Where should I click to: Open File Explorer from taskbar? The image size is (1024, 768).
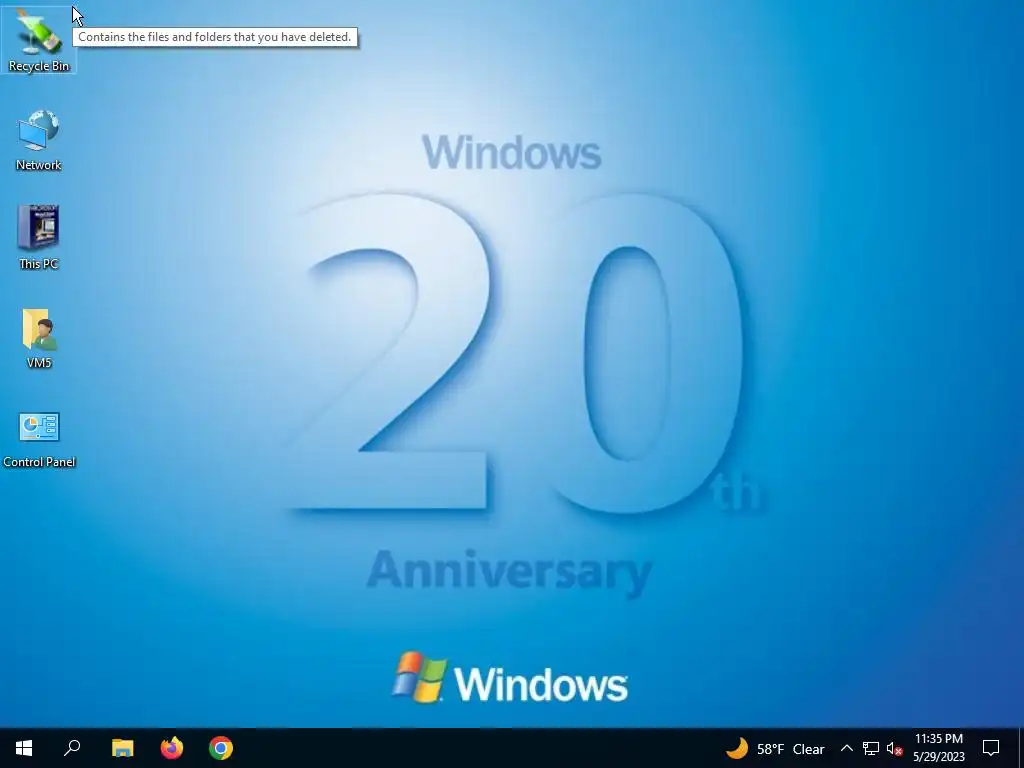[122, 748]
